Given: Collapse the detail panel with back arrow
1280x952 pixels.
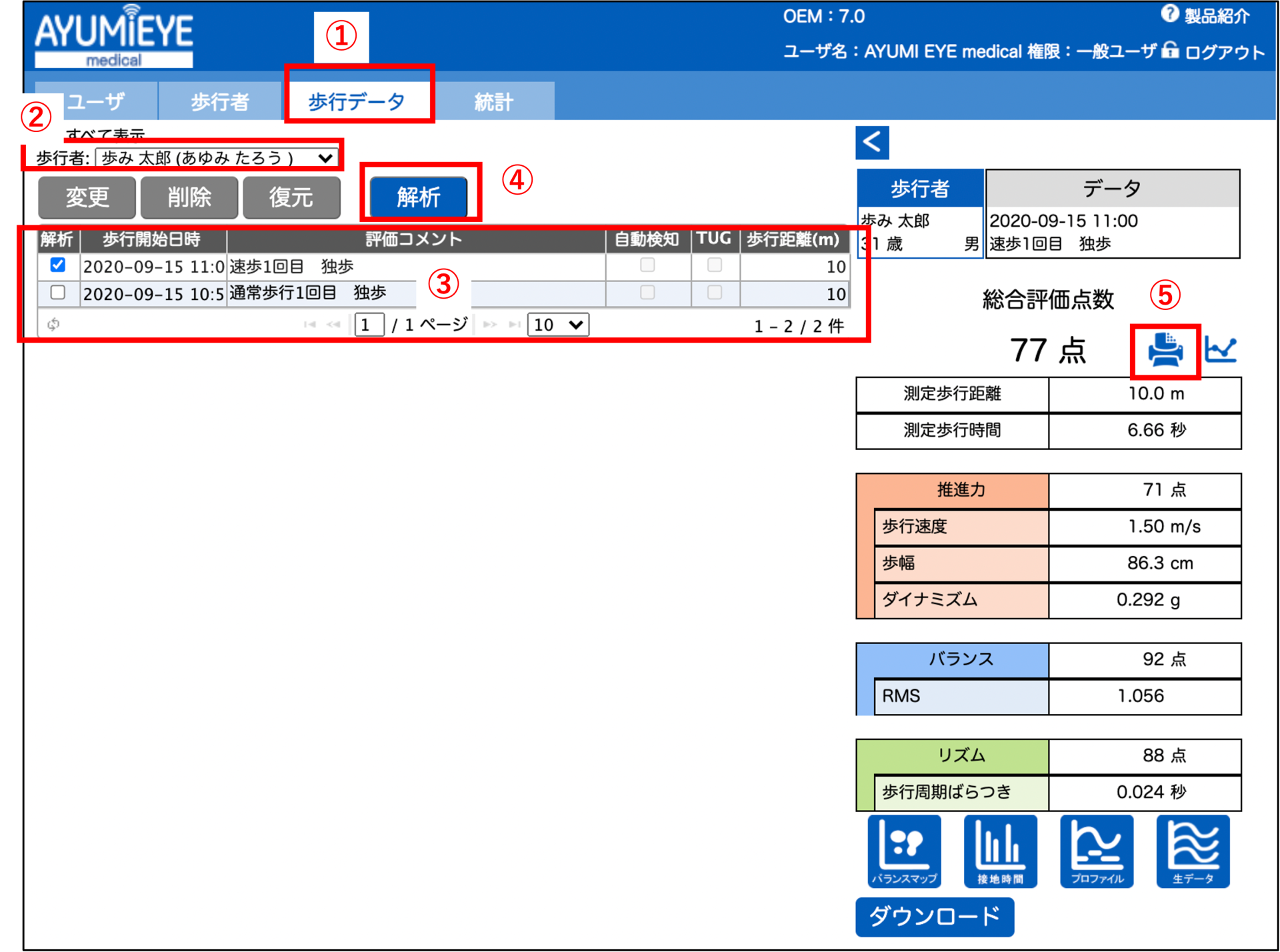Looking at the screenshot, I should coord(872,142).
